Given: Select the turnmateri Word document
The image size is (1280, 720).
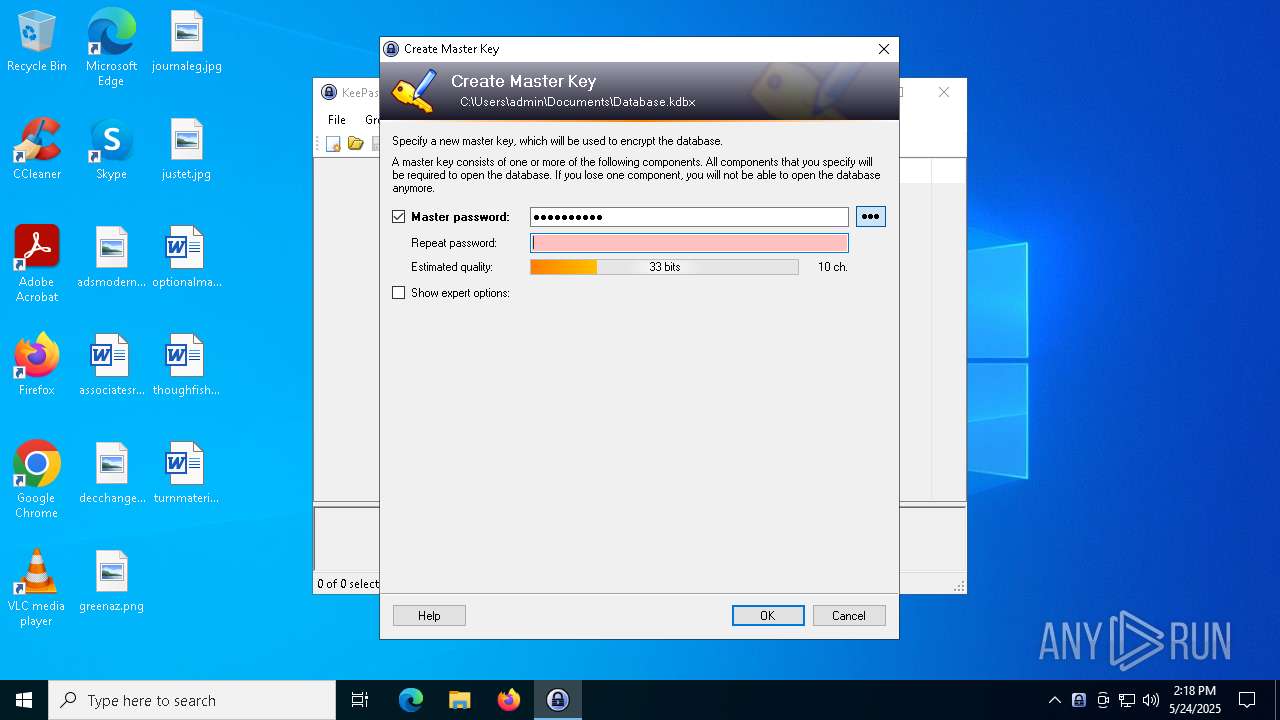Looking at the screenshot, I should [x=187, y=473].
